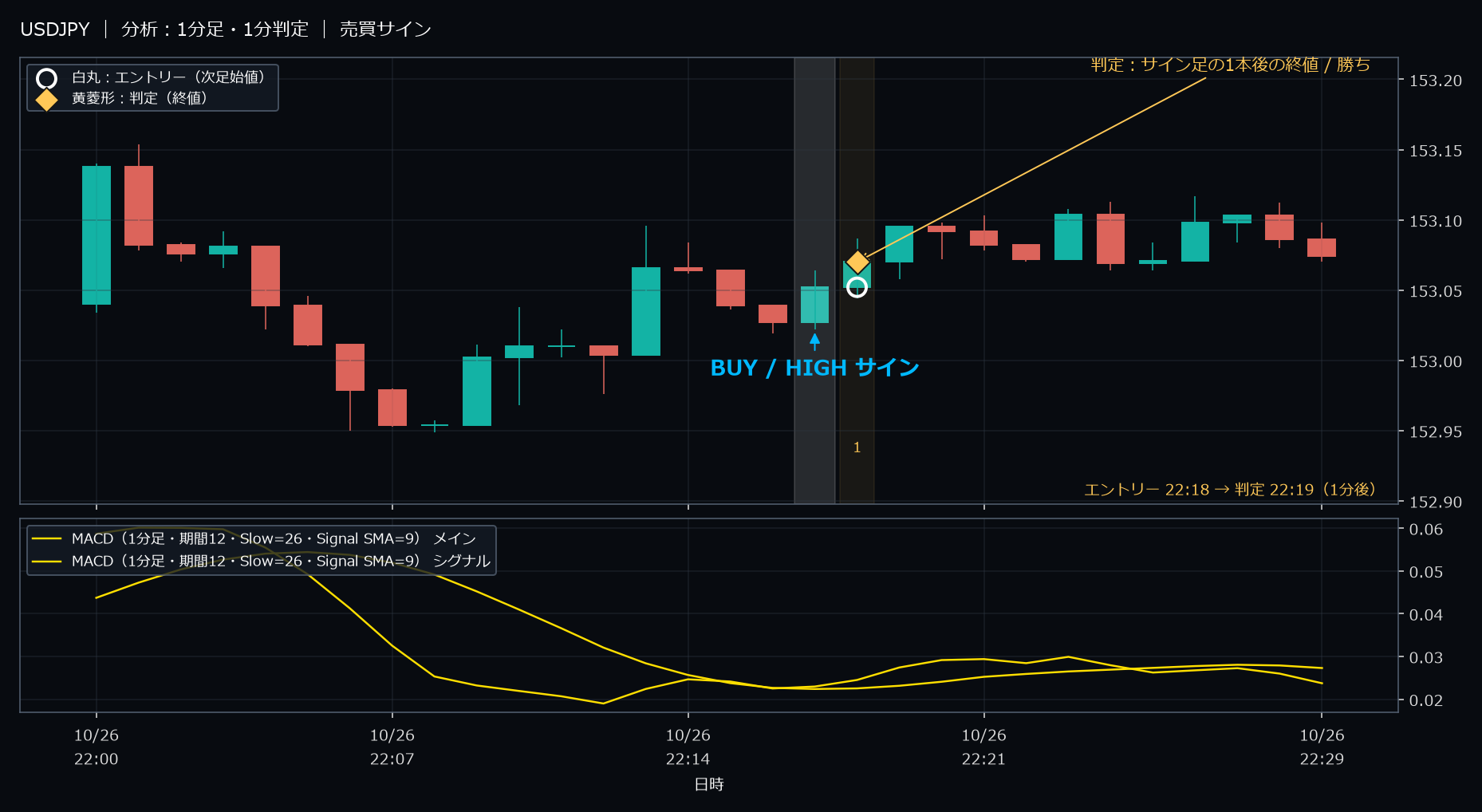Click the MACD メイン legend entry
This screenshot has height=812, width=1482.
click(274, 538)
